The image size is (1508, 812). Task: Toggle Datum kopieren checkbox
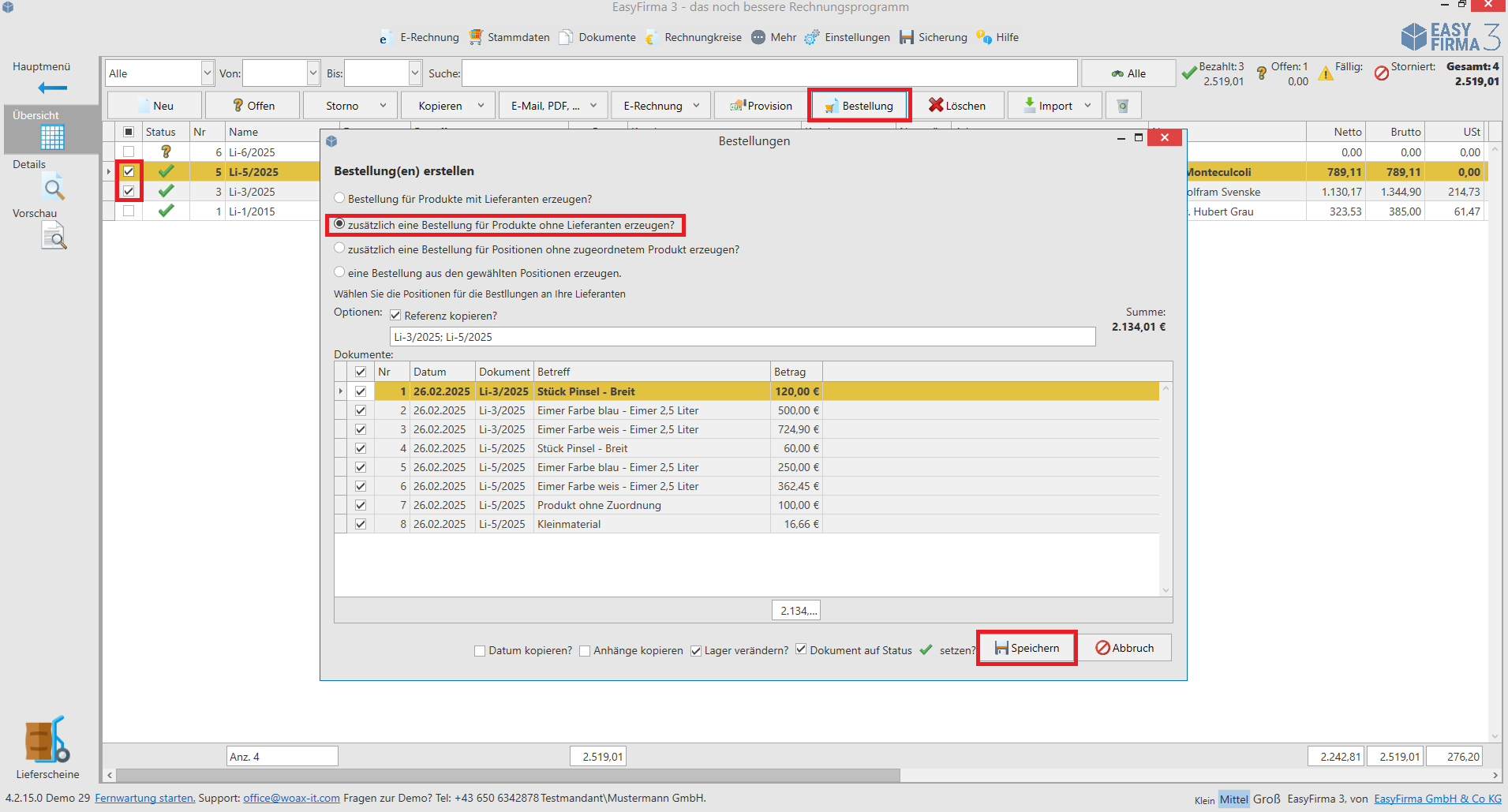[x=480, y=650]
